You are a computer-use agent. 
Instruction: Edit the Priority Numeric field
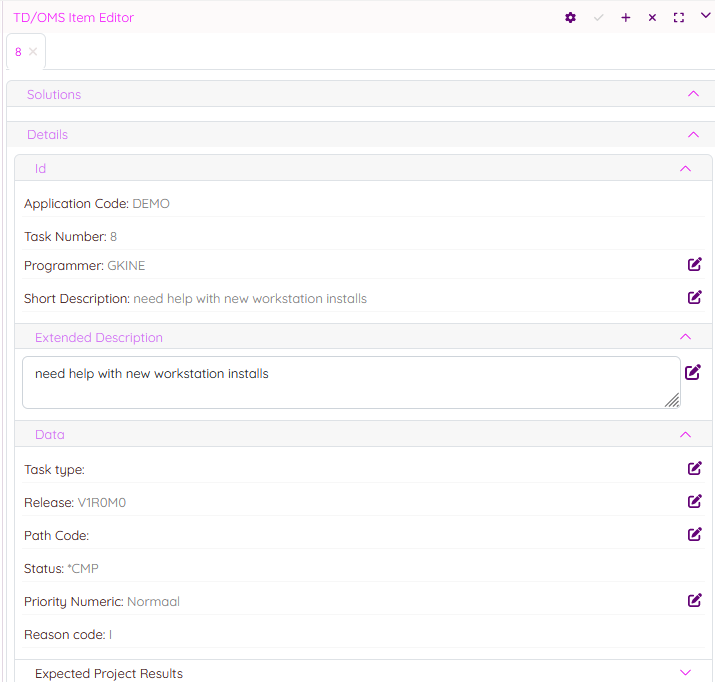[694, 600]
